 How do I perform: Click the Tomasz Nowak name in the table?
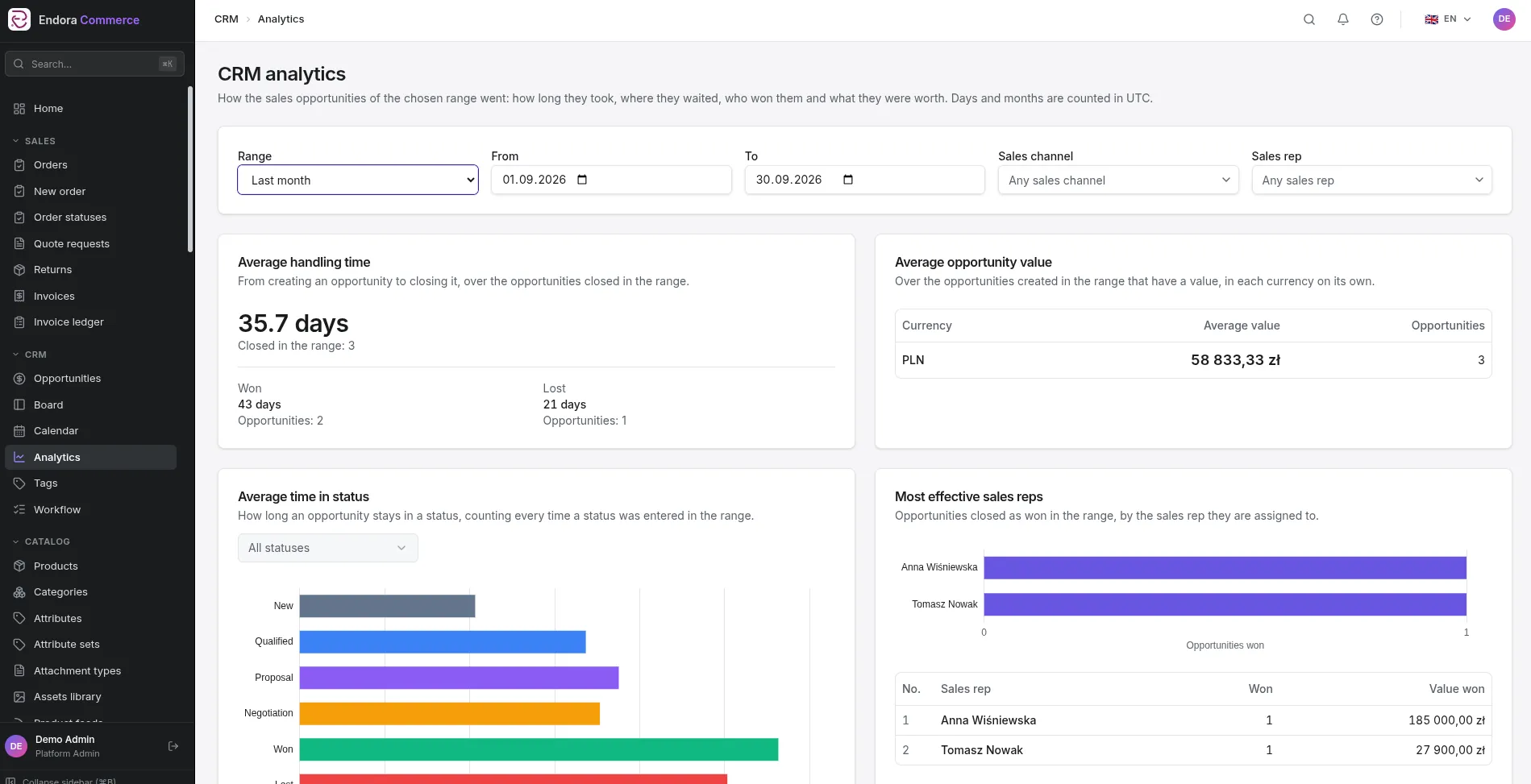tap(982, 750)
